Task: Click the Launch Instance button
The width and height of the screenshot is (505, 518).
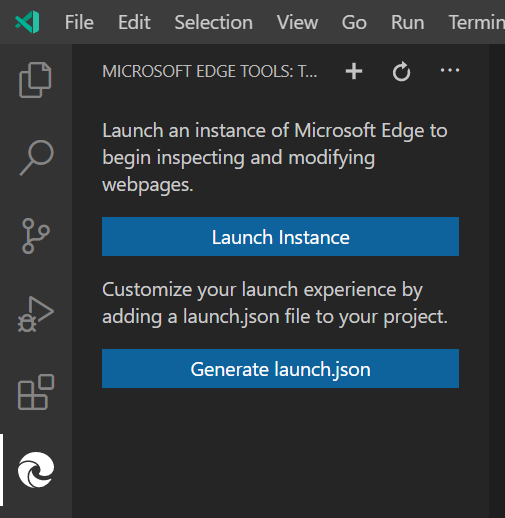Action: click(x=280, y=237)
